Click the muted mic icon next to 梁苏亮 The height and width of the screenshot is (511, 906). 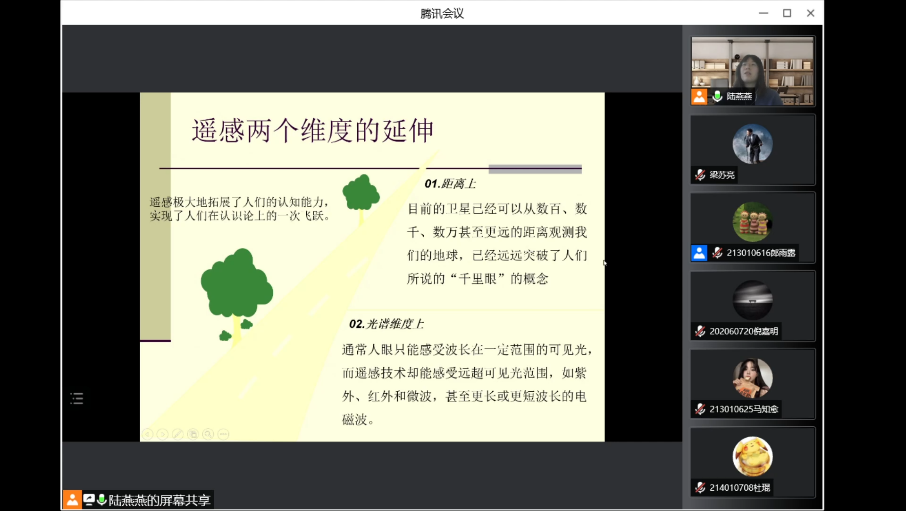701,175
